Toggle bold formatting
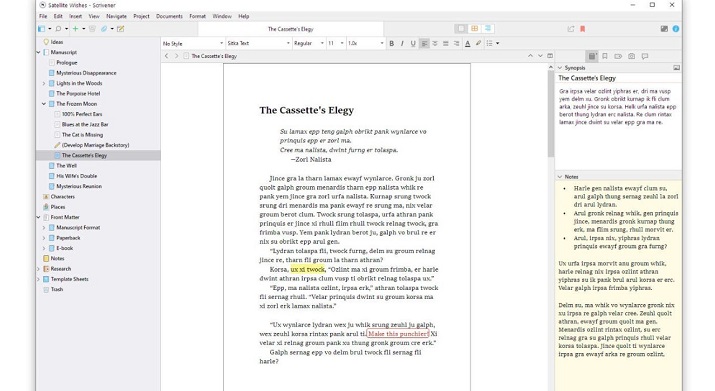The width and height of the screenshot is (715, 391). tap(391, 43)
